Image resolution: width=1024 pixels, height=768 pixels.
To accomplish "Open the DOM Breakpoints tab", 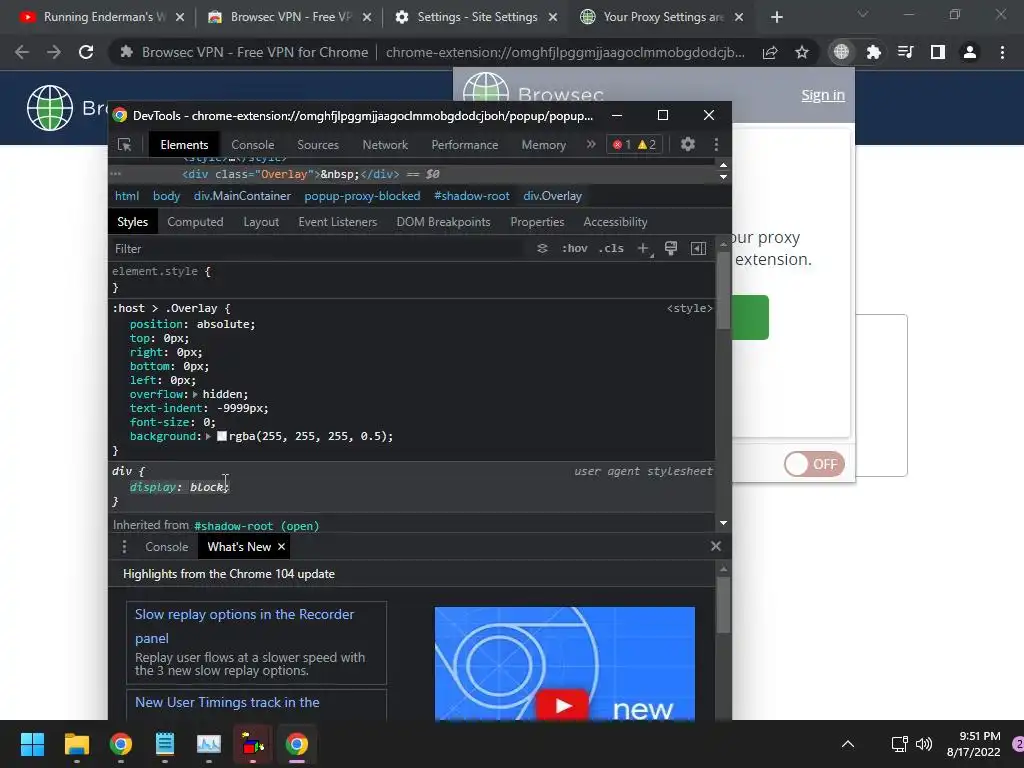I will pyautogui.click(x=443, y=222).
